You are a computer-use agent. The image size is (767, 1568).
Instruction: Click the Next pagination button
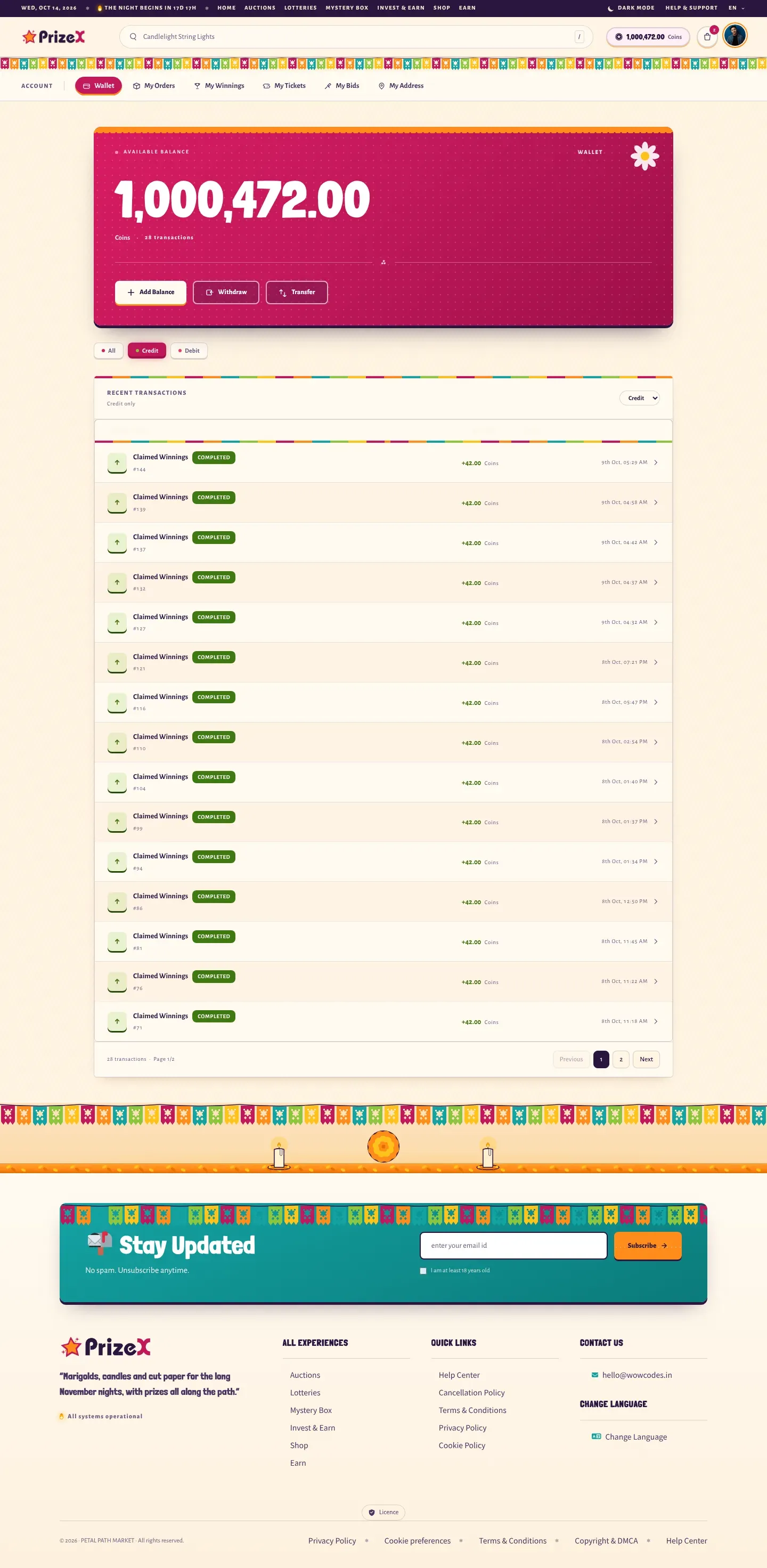646,1059
